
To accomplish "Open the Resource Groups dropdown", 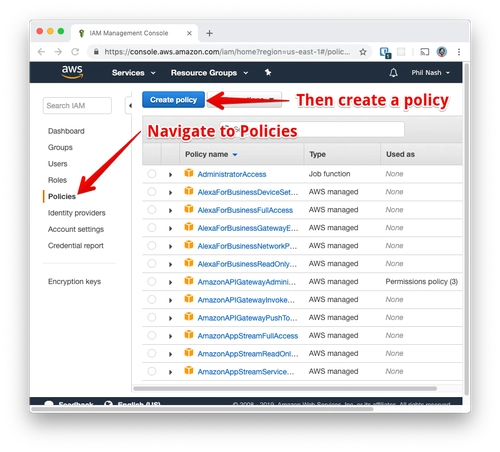I will click(x=209, y=73).
